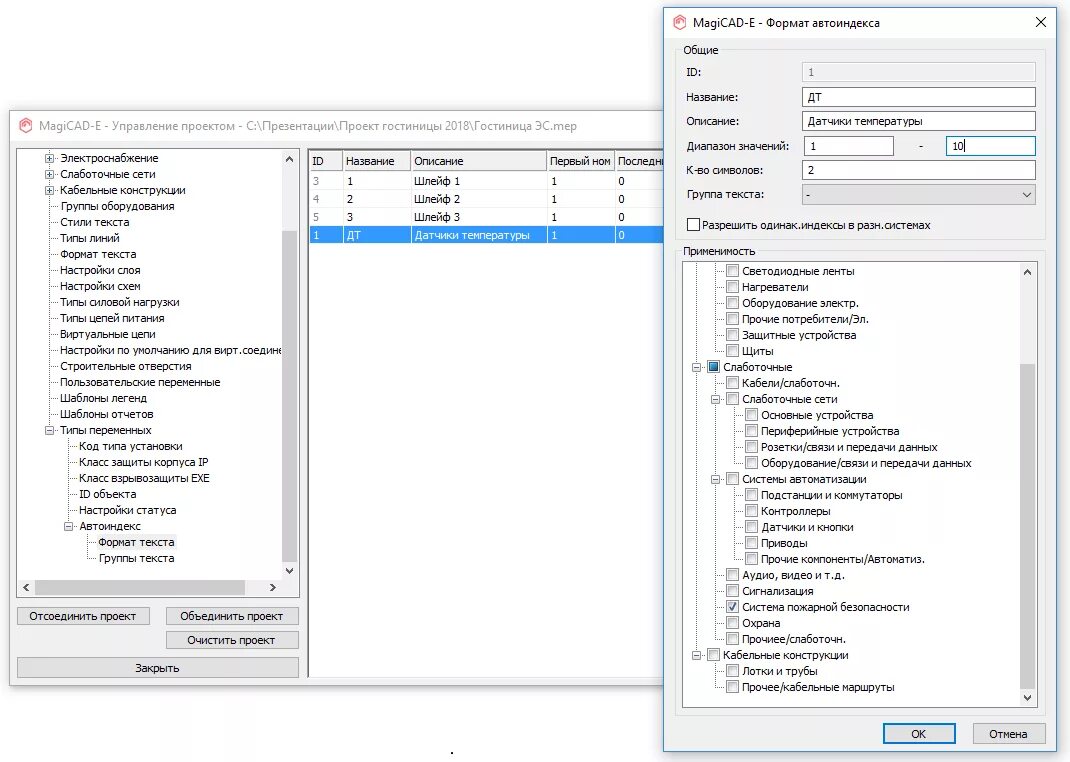This screenshot has width=1070, height=762.
Task: Click the Объединить проект button
Action: pyautogui.click(x=231, y=616)
